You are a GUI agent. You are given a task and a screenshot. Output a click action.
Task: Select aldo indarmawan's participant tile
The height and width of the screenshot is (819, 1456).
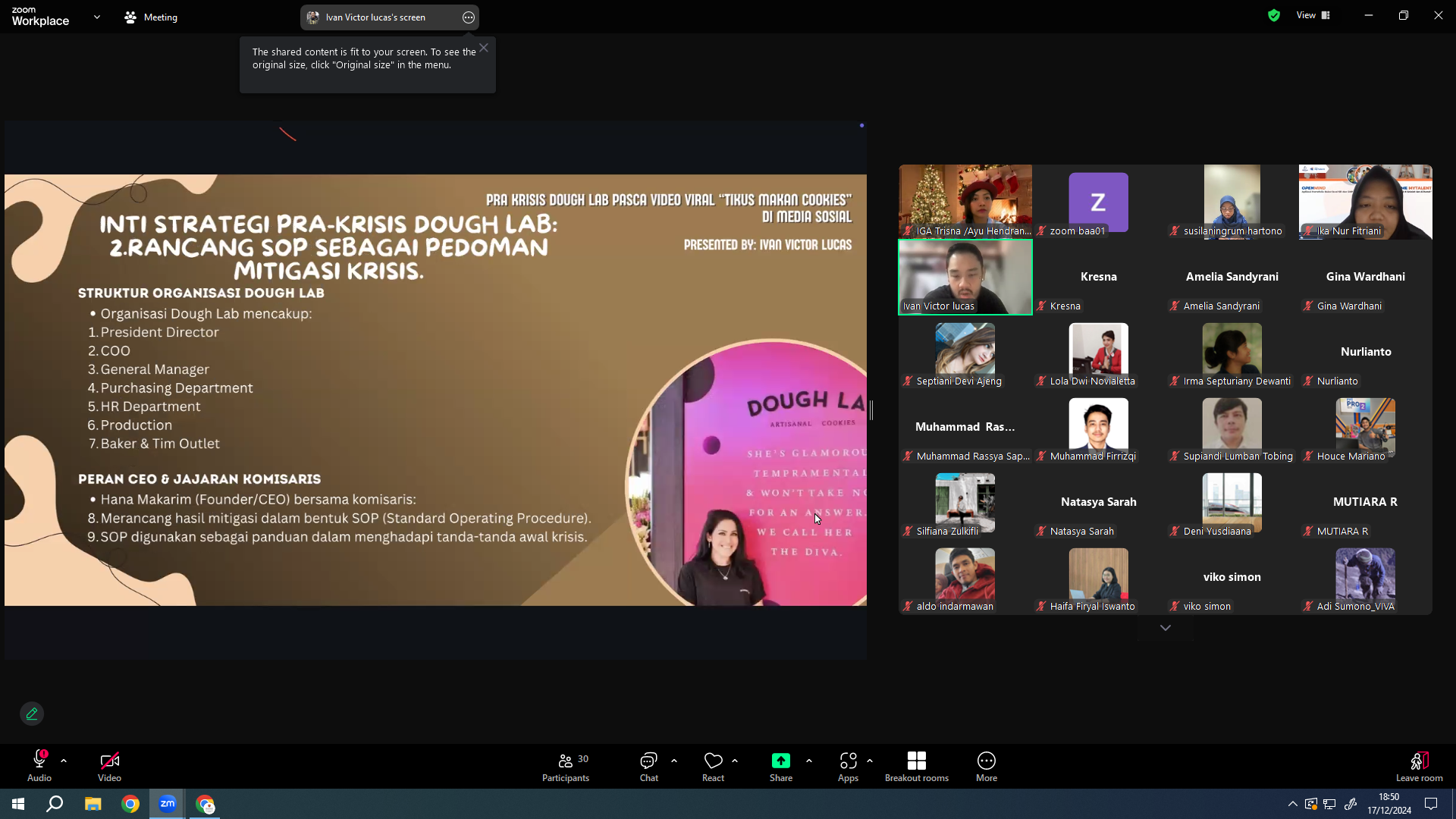click(x=965, y=577)
